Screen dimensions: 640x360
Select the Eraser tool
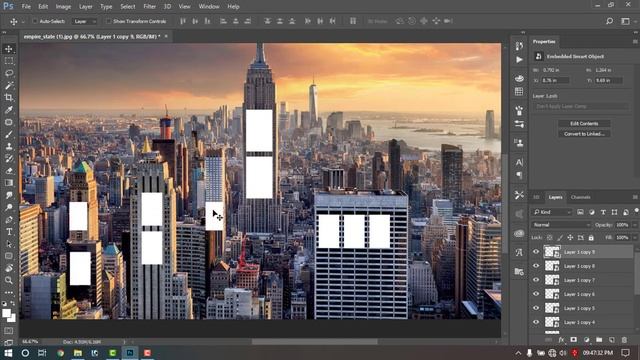pos(9,171)
